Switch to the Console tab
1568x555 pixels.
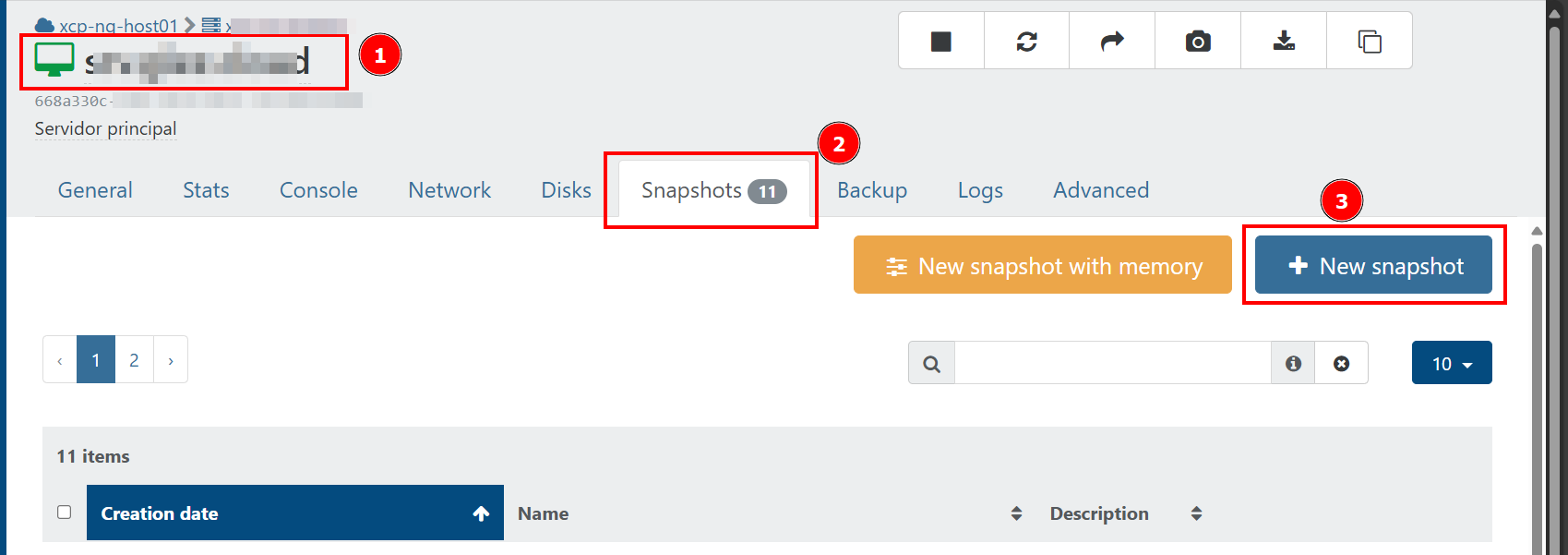click(318, 190)
